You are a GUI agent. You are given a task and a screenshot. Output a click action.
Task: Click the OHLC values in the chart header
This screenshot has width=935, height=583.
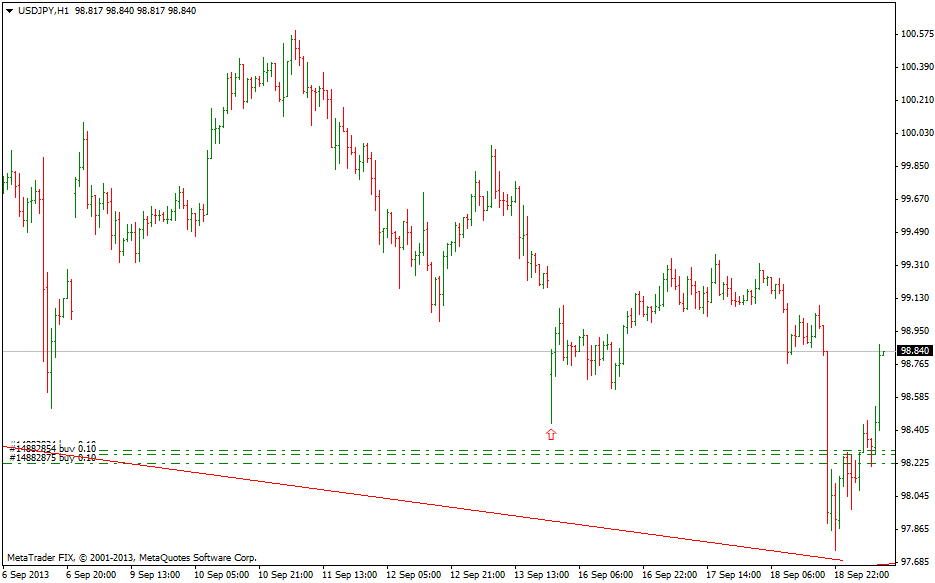(134, 10)
